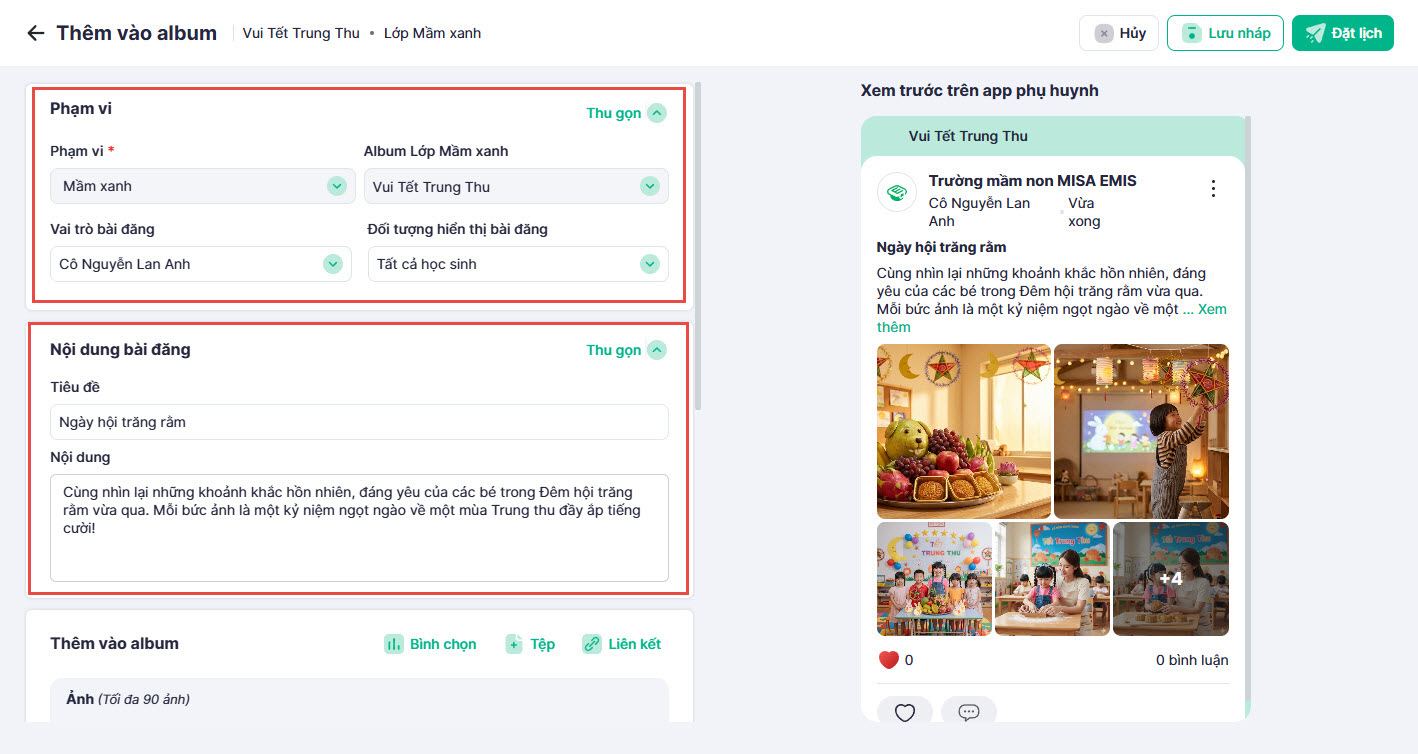Collapse the Phạm vi section with Thu gọn
The height and width of the screenshot is (754, 1418).
coord(625,113)
